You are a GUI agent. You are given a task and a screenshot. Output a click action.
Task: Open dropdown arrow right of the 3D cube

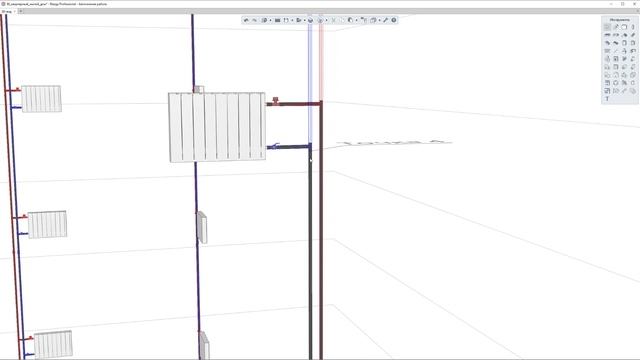click(327, 20)
